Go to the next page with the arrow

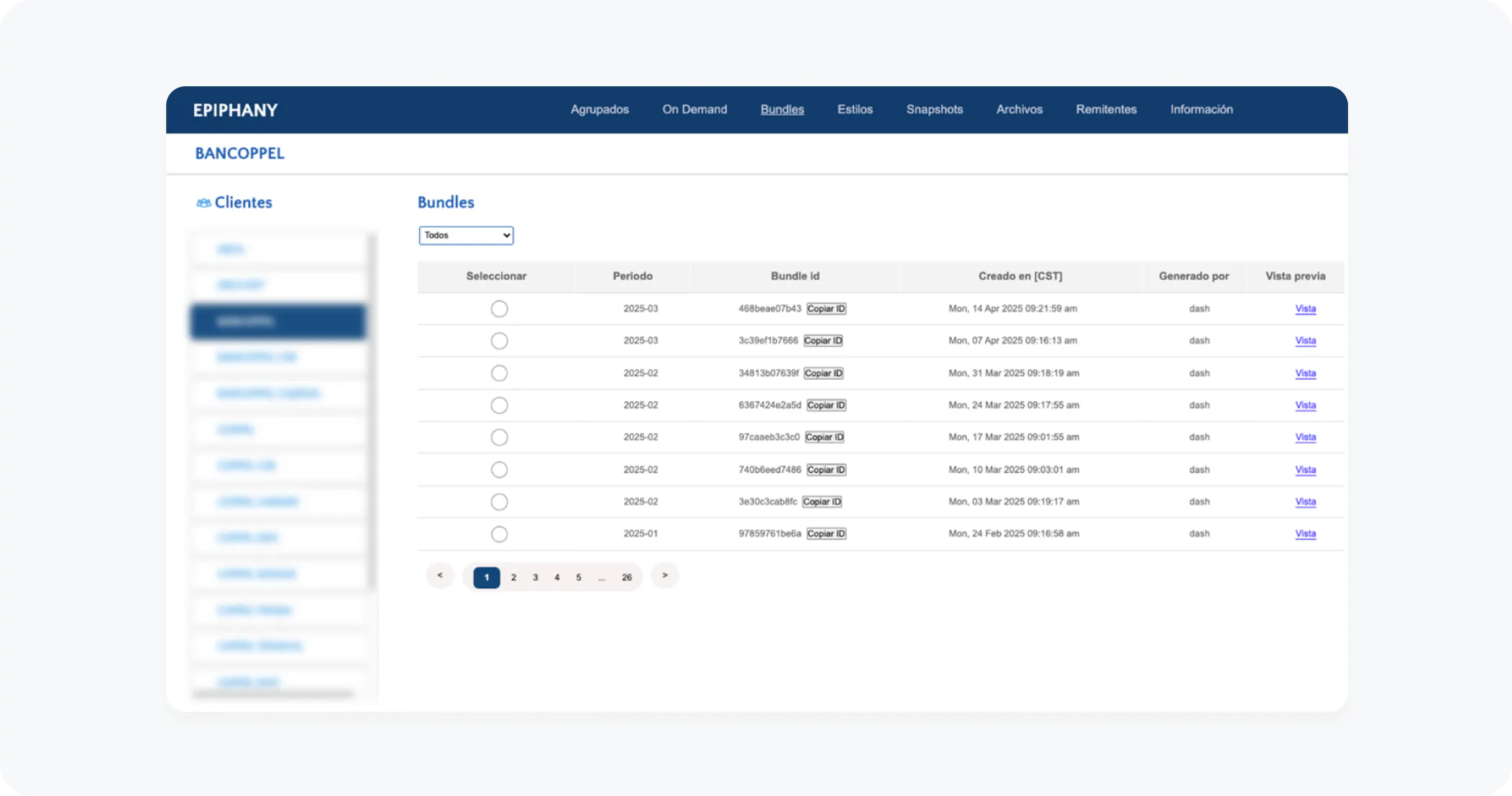tap(665, 576)
